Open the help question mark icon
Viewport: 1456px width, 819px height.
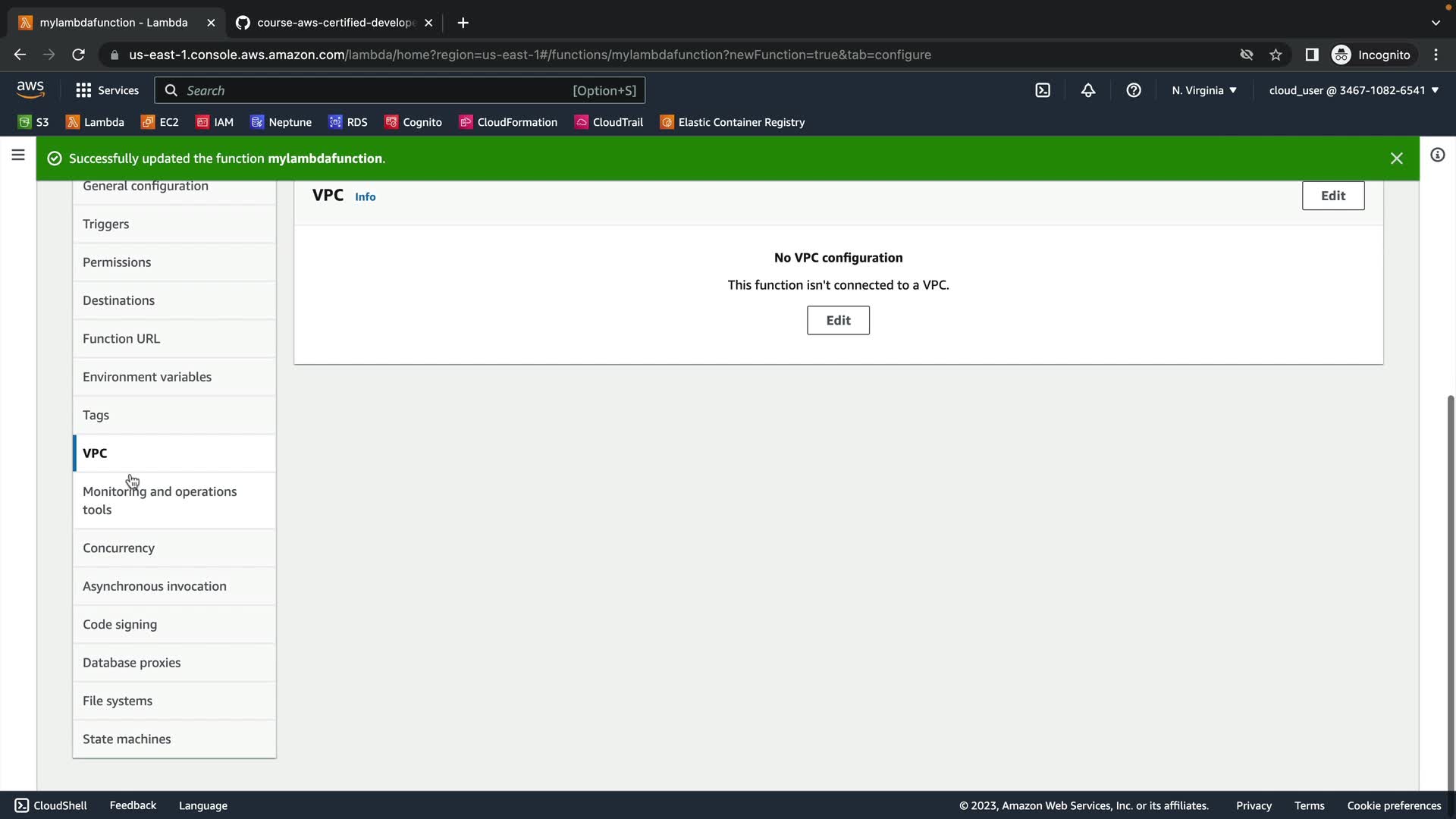[x=1134, y=90]
